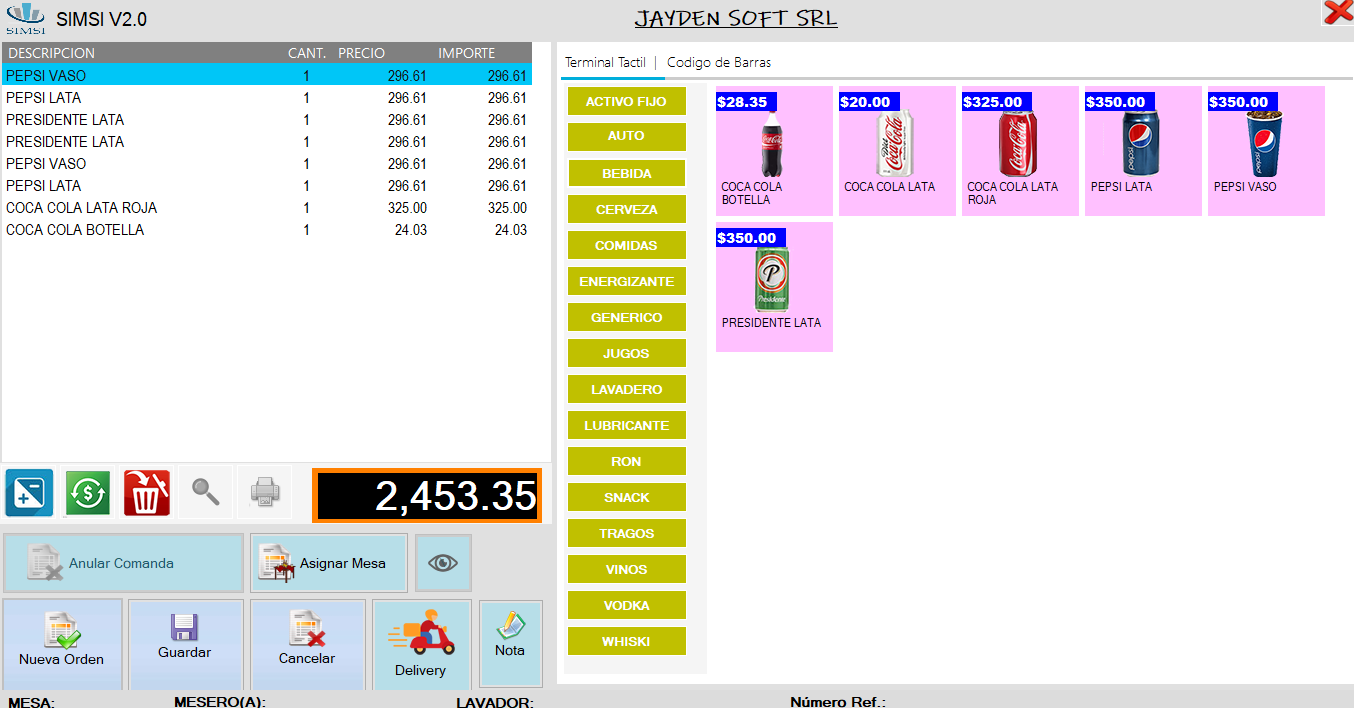The width and height of the screenshot is (1354, 708).
Task: Select LUBRICANTE category
Action: (626, 426)
